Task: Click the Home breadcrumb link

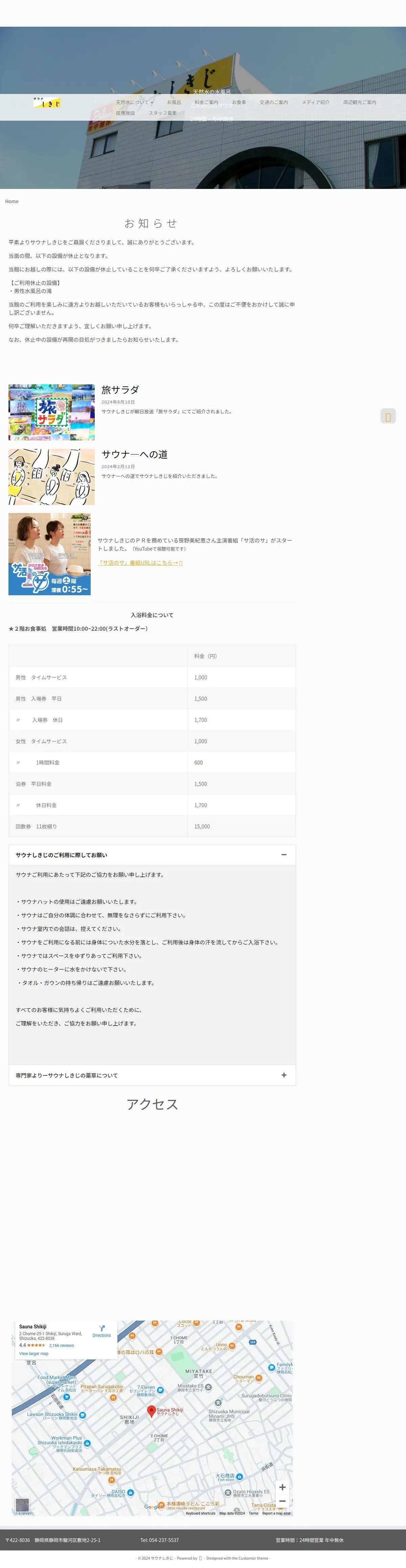Action: coord(12,201)
